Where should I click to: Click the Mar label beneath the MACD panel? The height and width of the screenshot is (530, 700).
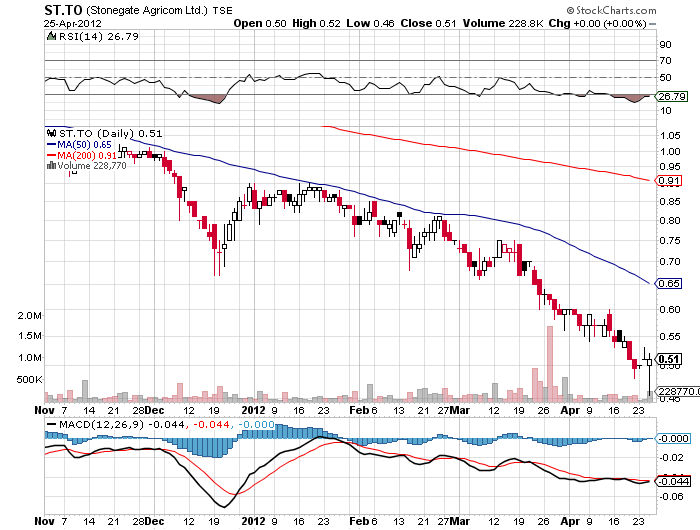click(x=459, y=521)
